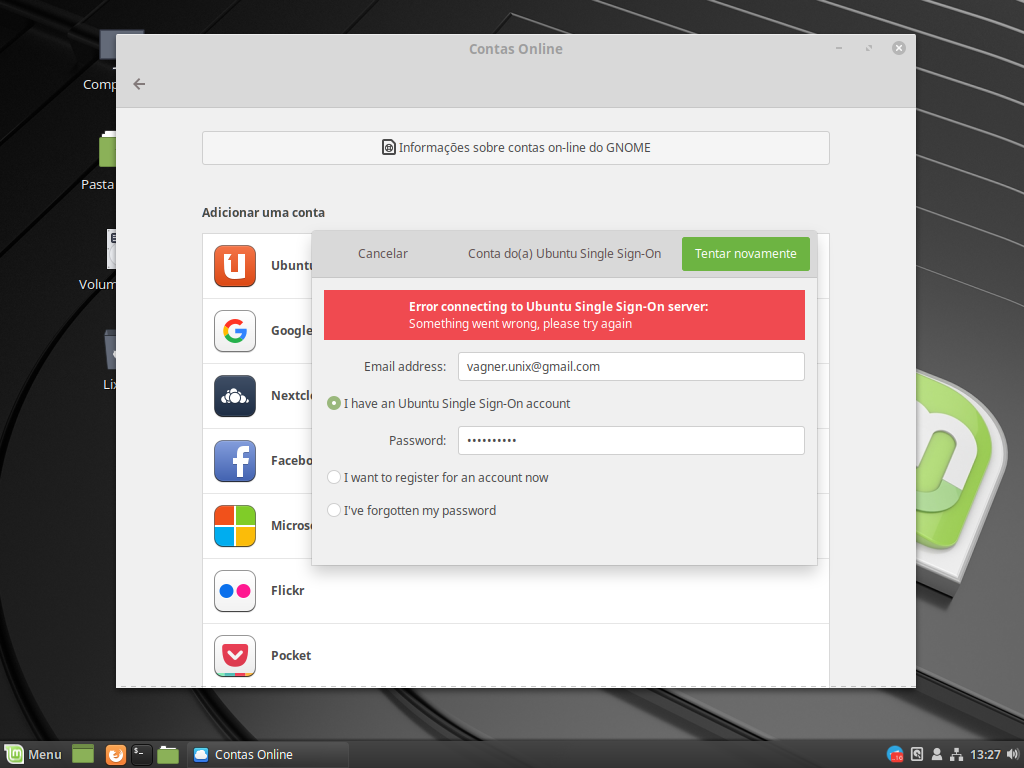Maximize the Contas Online window
Viewport: 1024px width, 768px height.
pyautogui.click(x=869, y=48)
